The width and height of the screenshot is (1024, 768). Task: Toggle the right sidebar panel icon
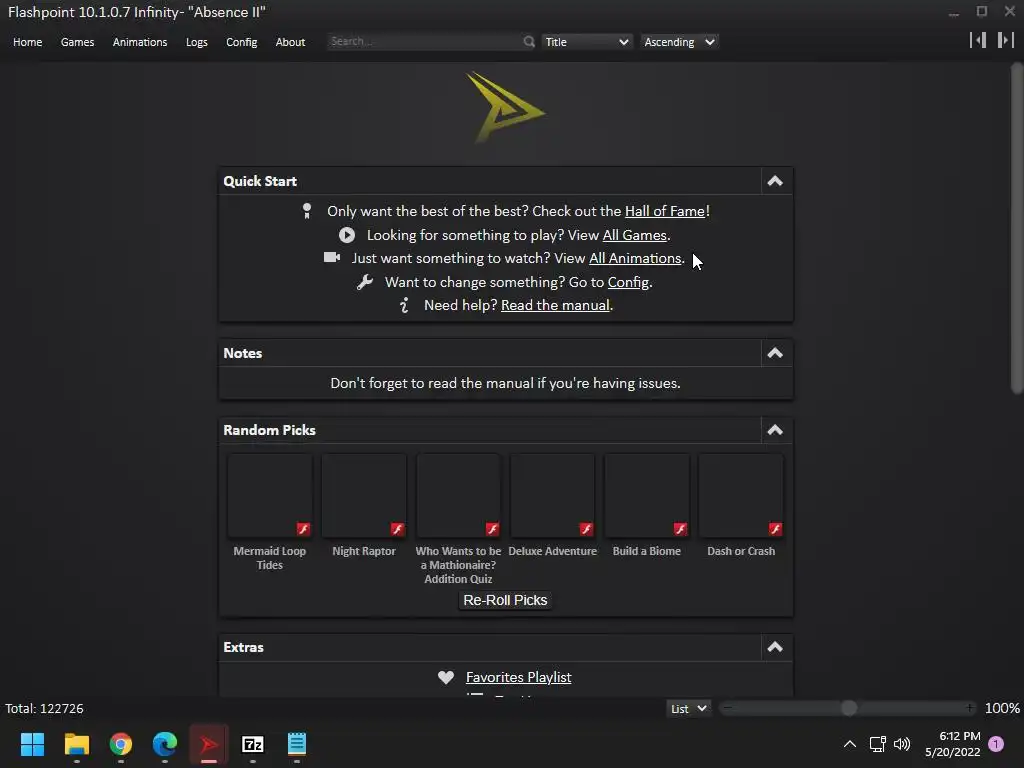coord(1006,40)
